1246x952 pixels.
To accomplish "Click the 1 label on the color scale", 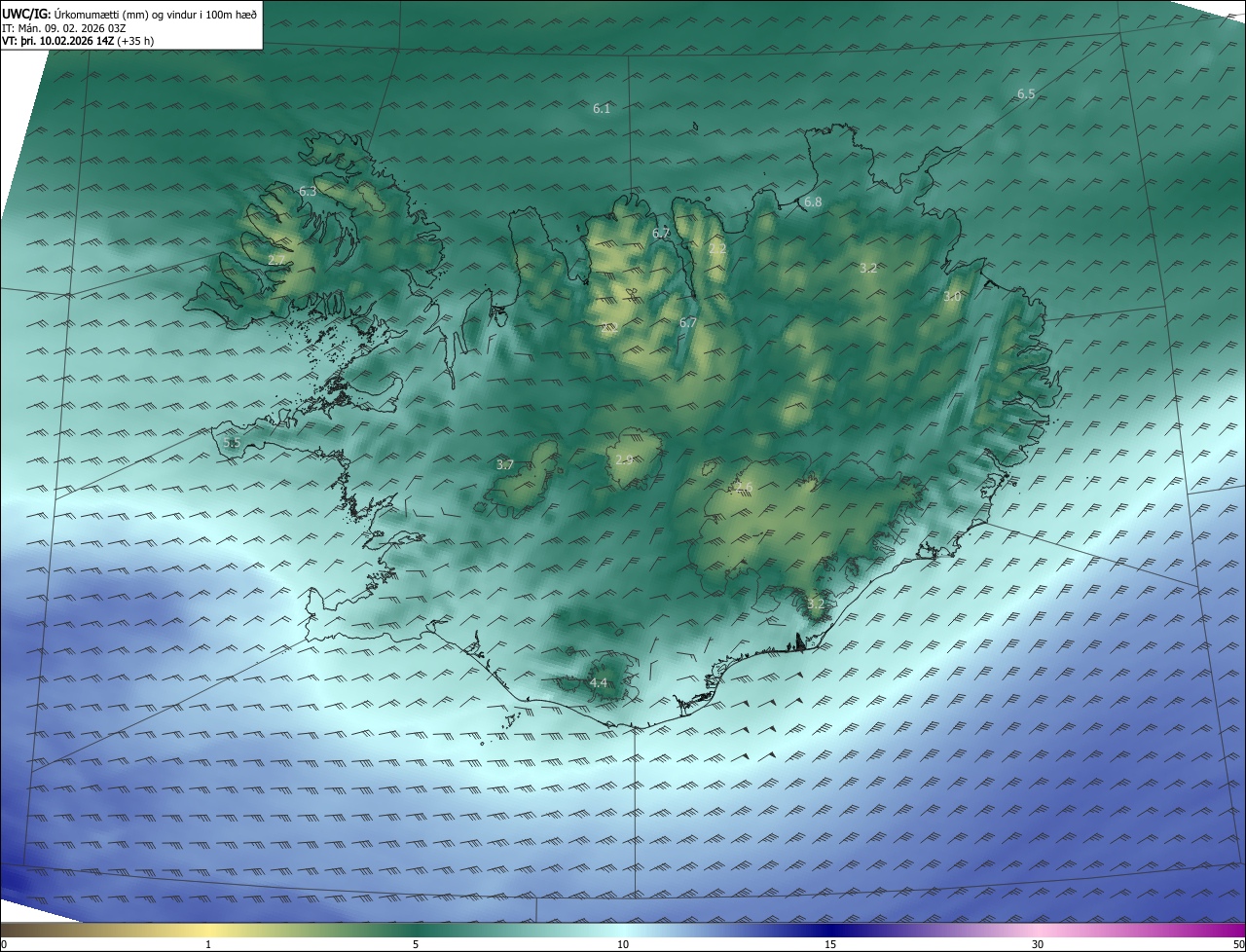I will click(208, 944).
